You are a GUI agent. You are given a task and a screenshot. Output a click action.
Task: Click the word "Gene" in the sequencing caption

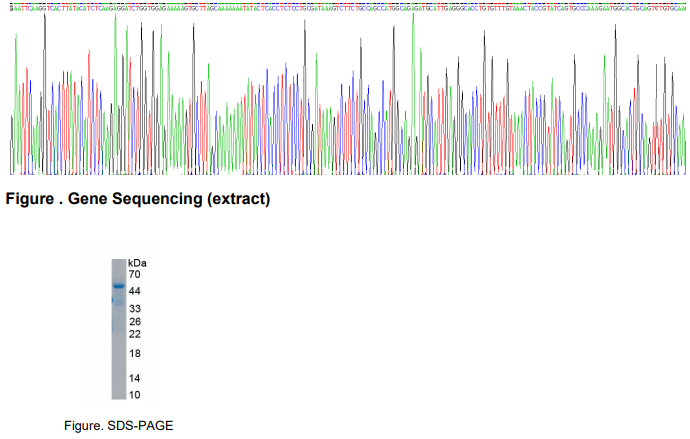point(91,199)
